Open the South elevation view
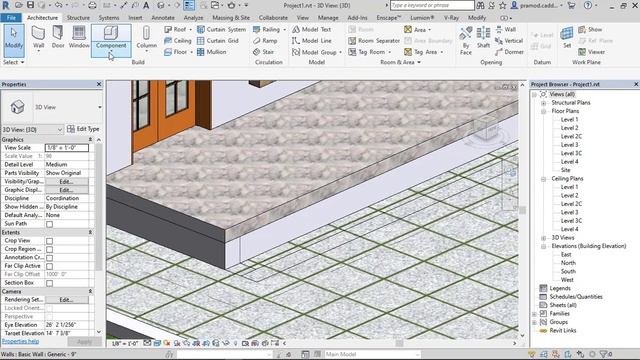The height and width of the screenshot is (360, 640). tap(568, 271)
